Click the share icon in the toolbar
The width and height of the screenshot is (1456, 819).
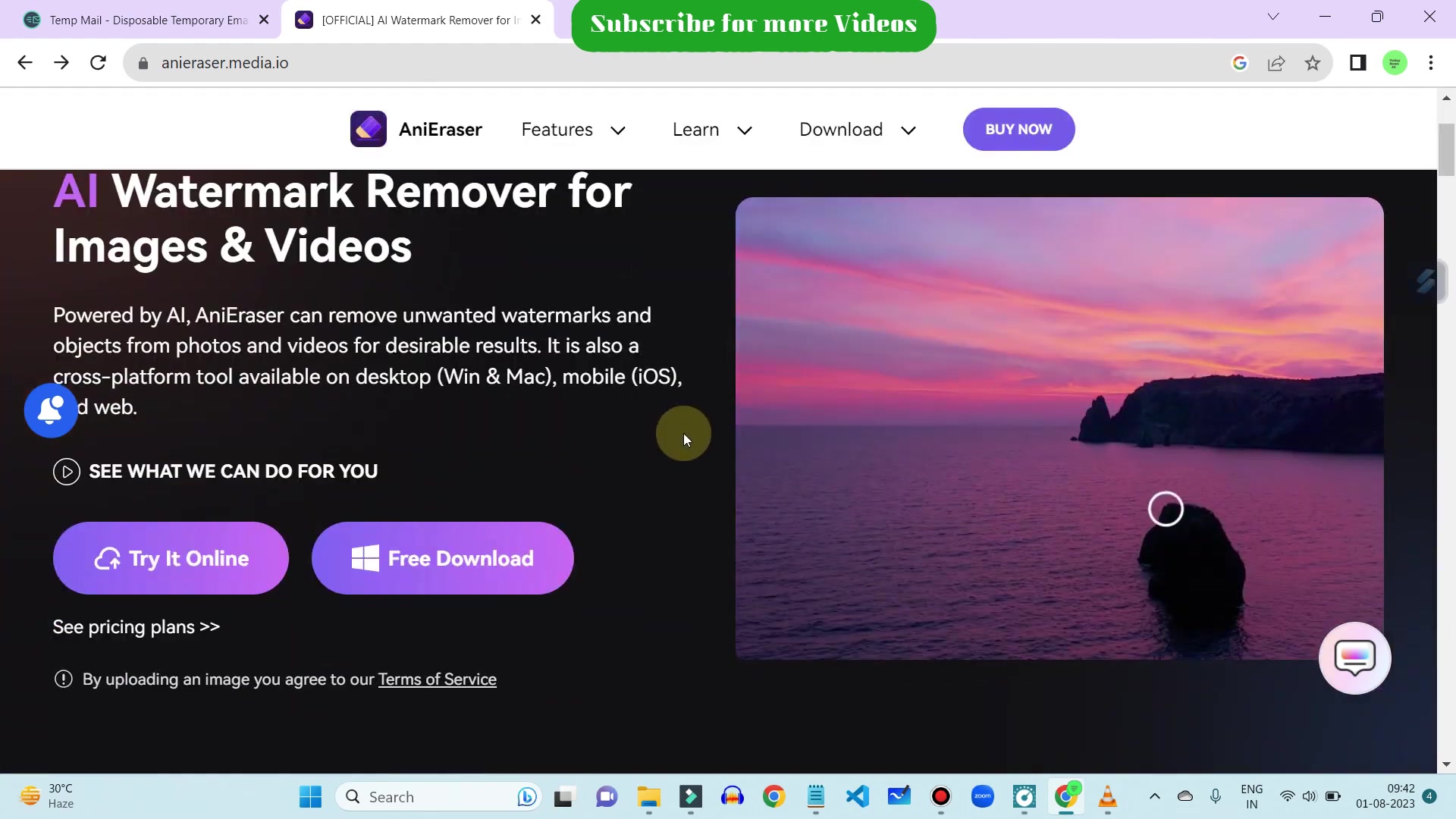click(x=1276, y=63)
